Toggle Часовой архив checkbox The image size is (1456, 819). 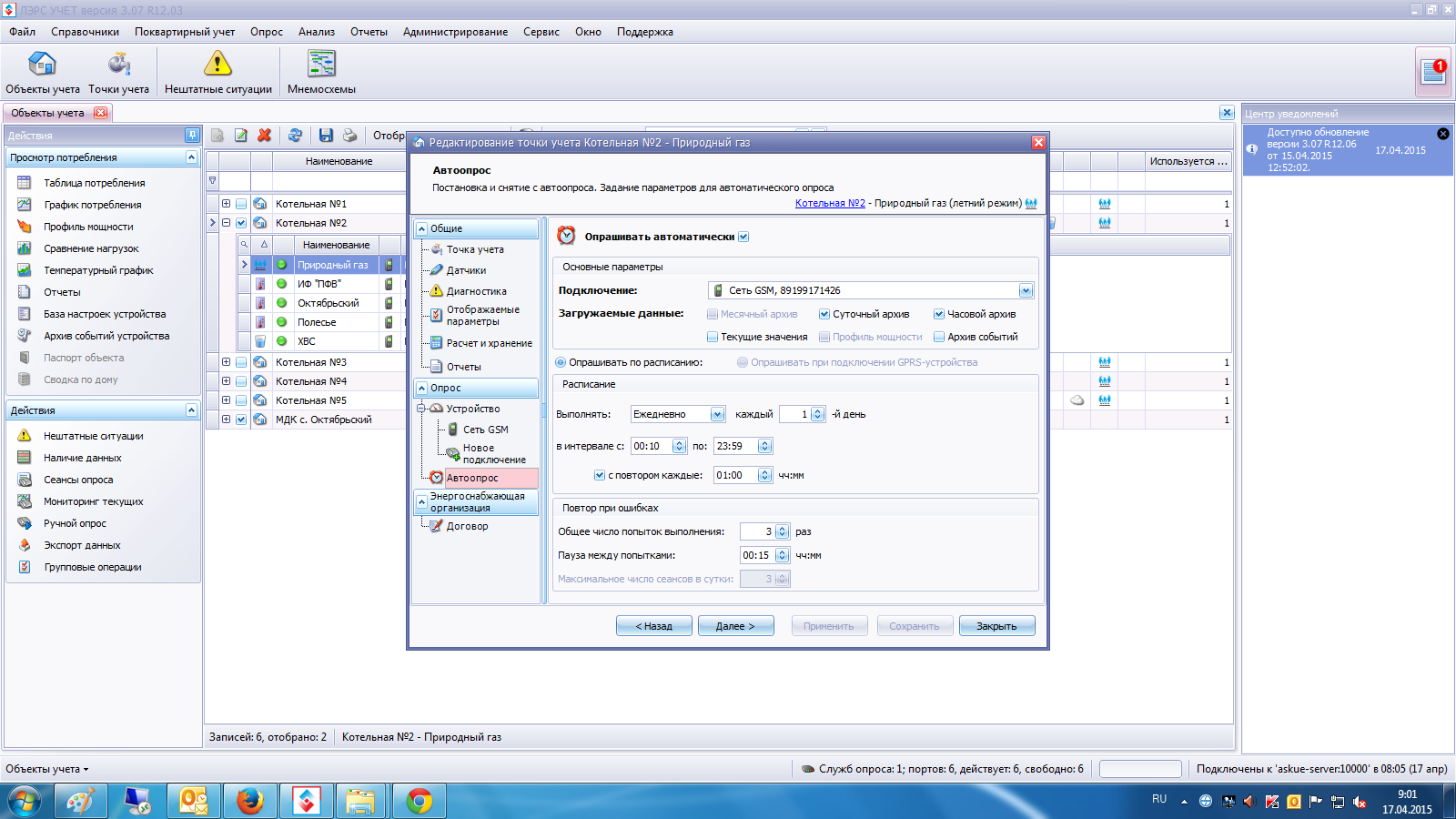pyautogui.click(x=938, y=314)
